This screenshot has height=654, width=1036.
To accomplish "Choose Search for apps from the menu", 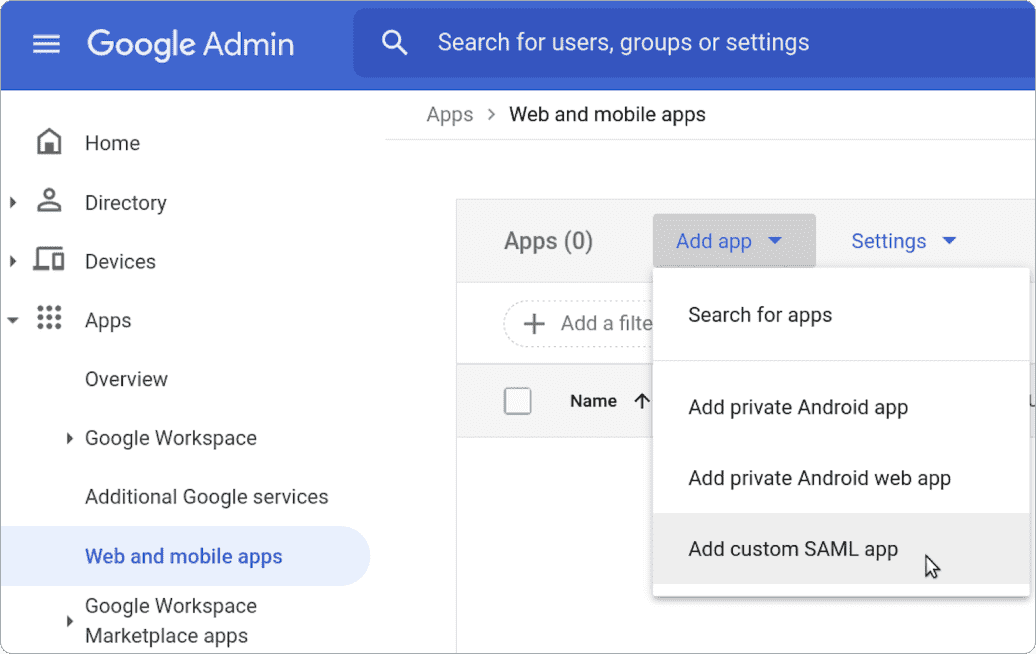I will (x=760, y=314).
